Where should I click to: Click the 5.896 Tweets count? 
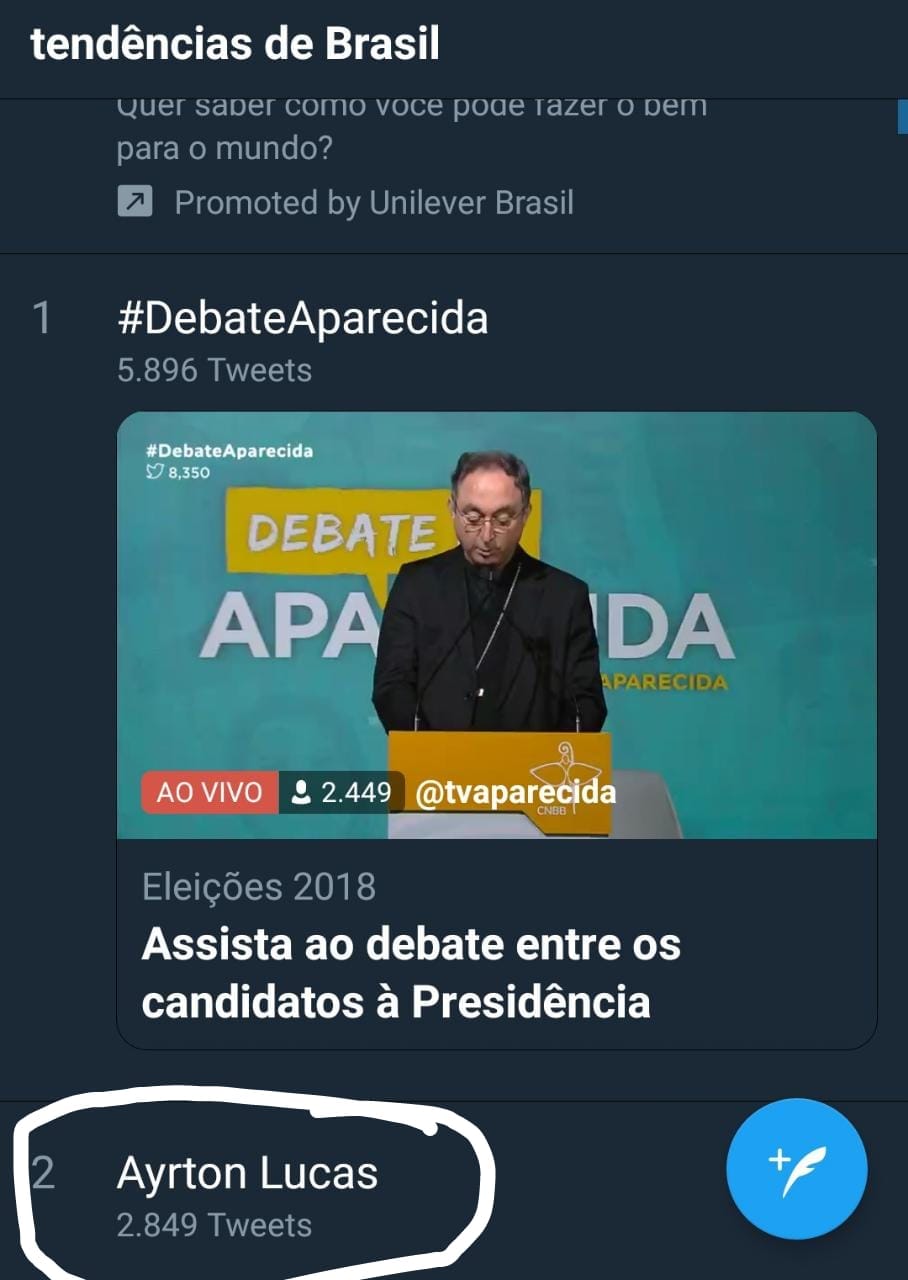[214, 370]
